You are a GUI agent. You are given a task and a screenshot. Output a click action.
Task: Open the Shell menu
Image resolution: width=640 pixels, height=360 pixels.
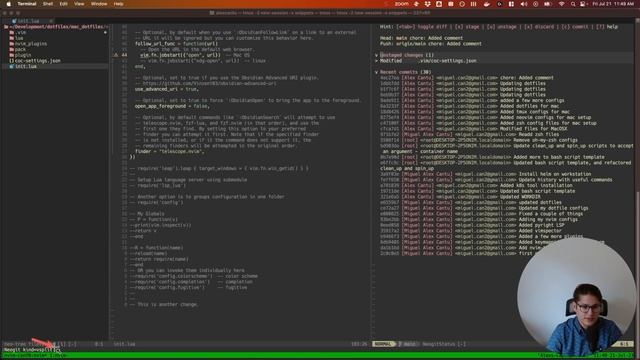[48, 4]
